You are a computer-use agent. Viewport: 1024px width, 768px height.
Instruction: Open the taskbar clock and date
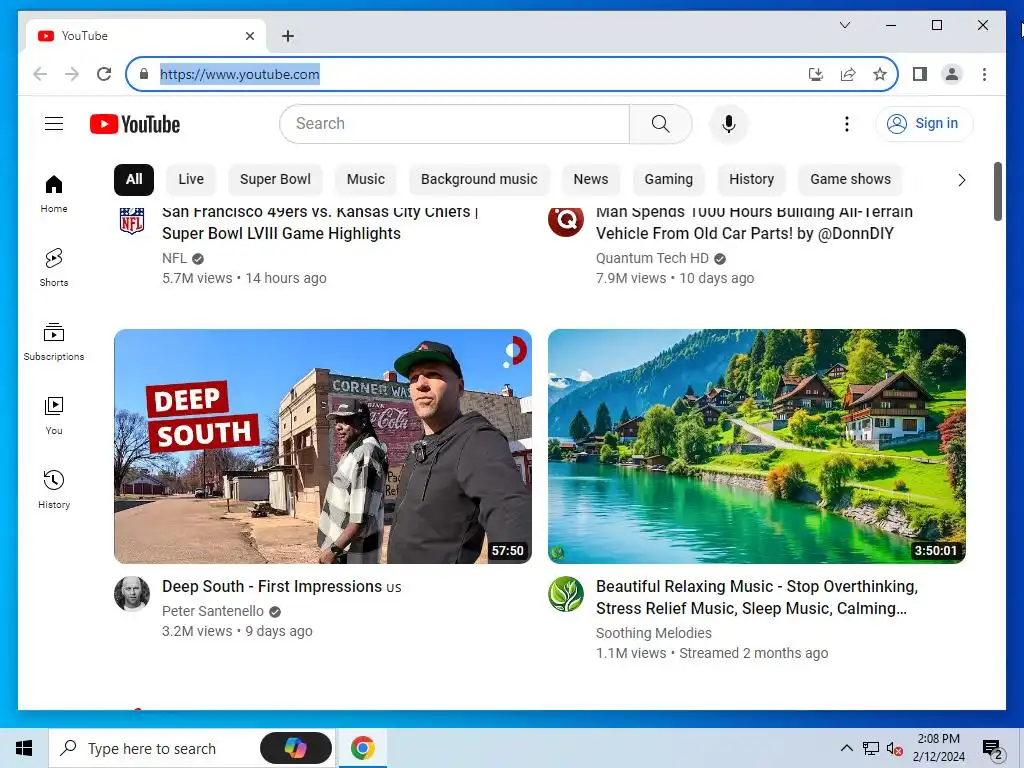(x=938, y=748)
